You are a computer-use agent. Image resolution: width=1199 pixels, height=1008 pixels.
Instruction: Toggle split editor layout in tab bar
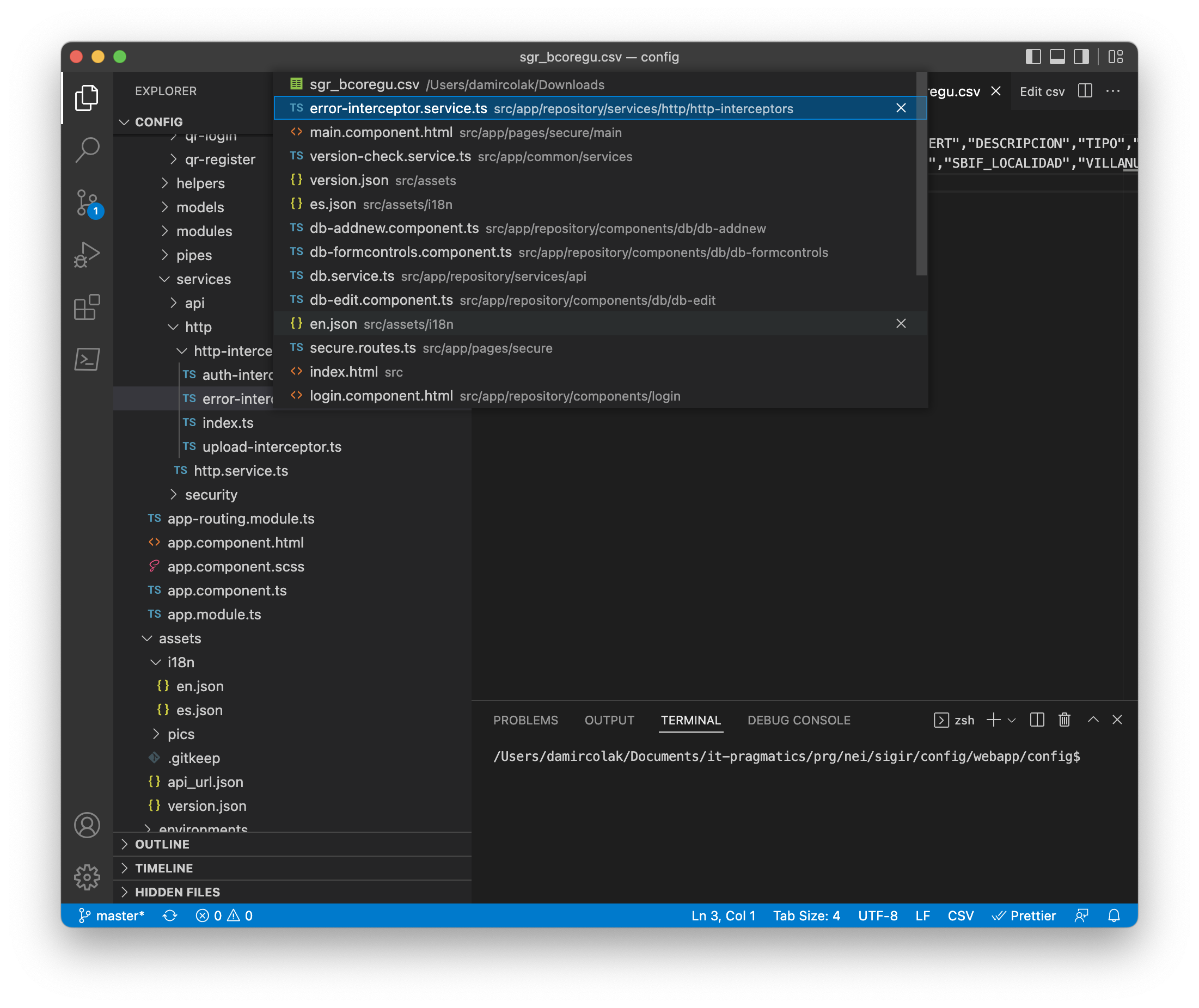1085,91
